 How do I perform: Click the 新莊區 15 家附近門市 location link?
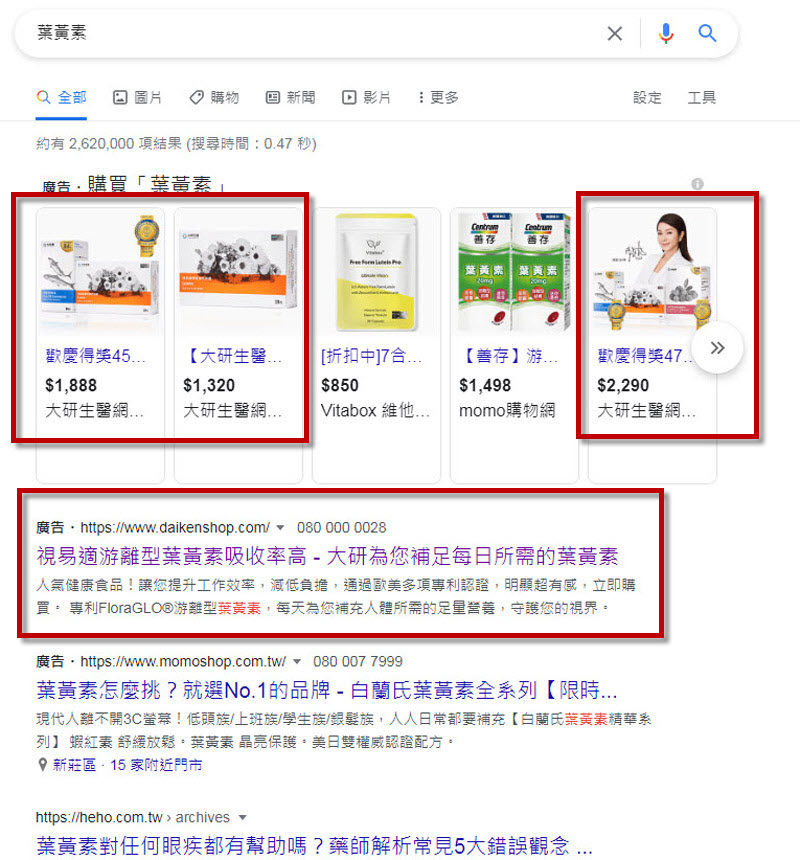point(127,765)
